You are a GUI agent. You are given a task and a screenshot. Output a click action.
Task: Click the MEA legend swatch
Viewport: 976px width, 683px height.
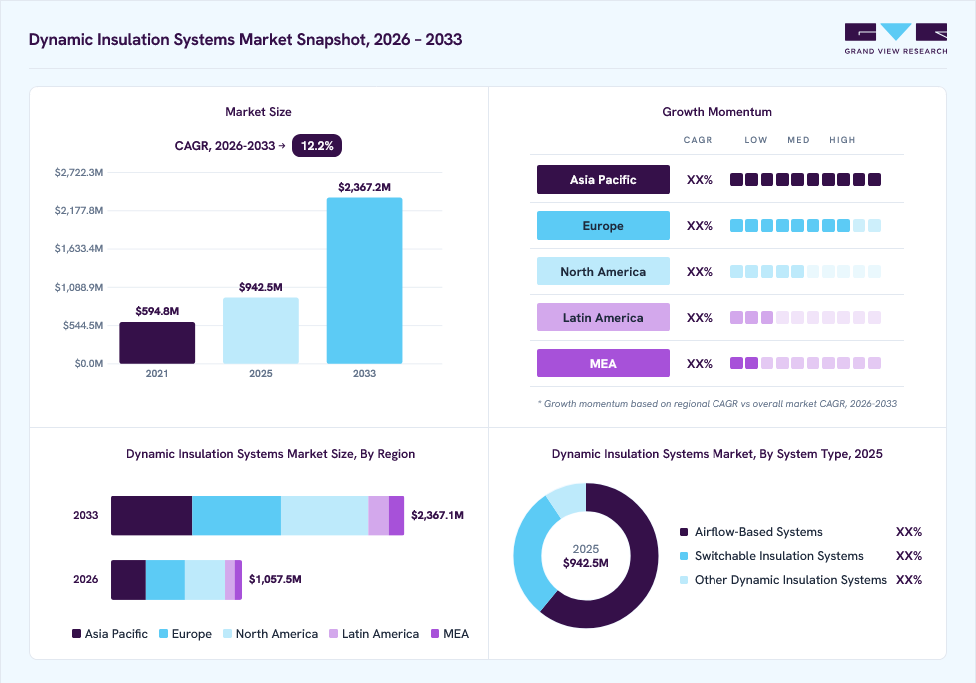point(435,634)
